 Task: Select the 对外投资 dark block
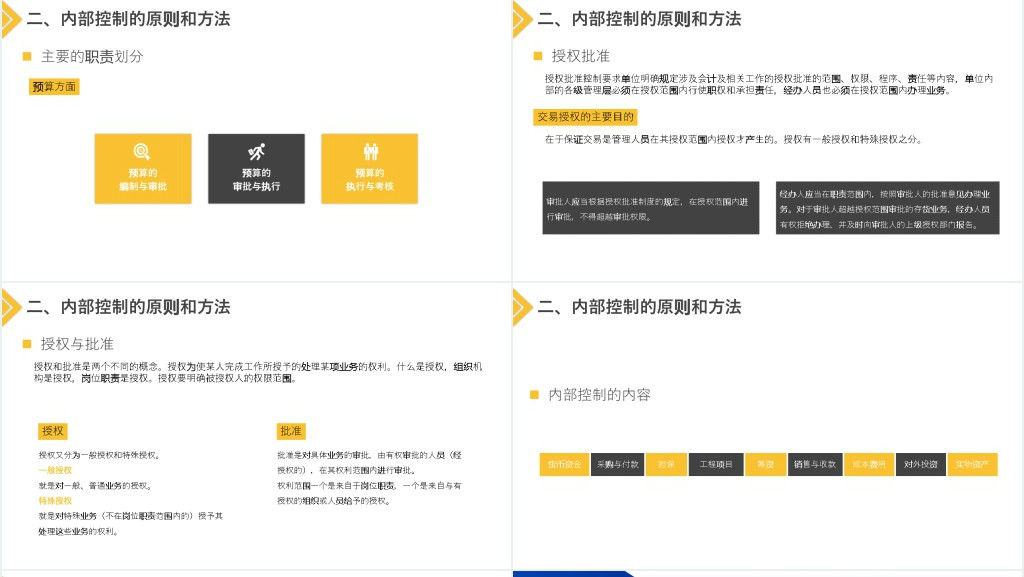920,464
